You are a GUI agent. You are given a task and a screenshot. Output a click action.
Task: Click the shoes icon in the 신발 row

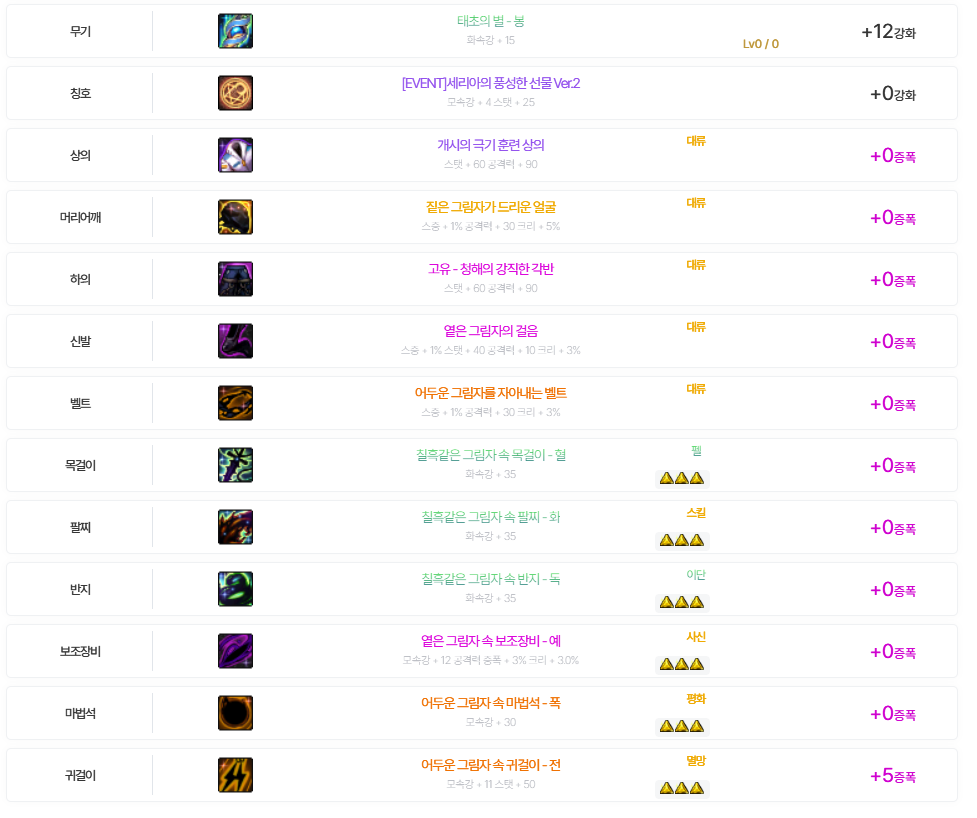click(235, 341)
